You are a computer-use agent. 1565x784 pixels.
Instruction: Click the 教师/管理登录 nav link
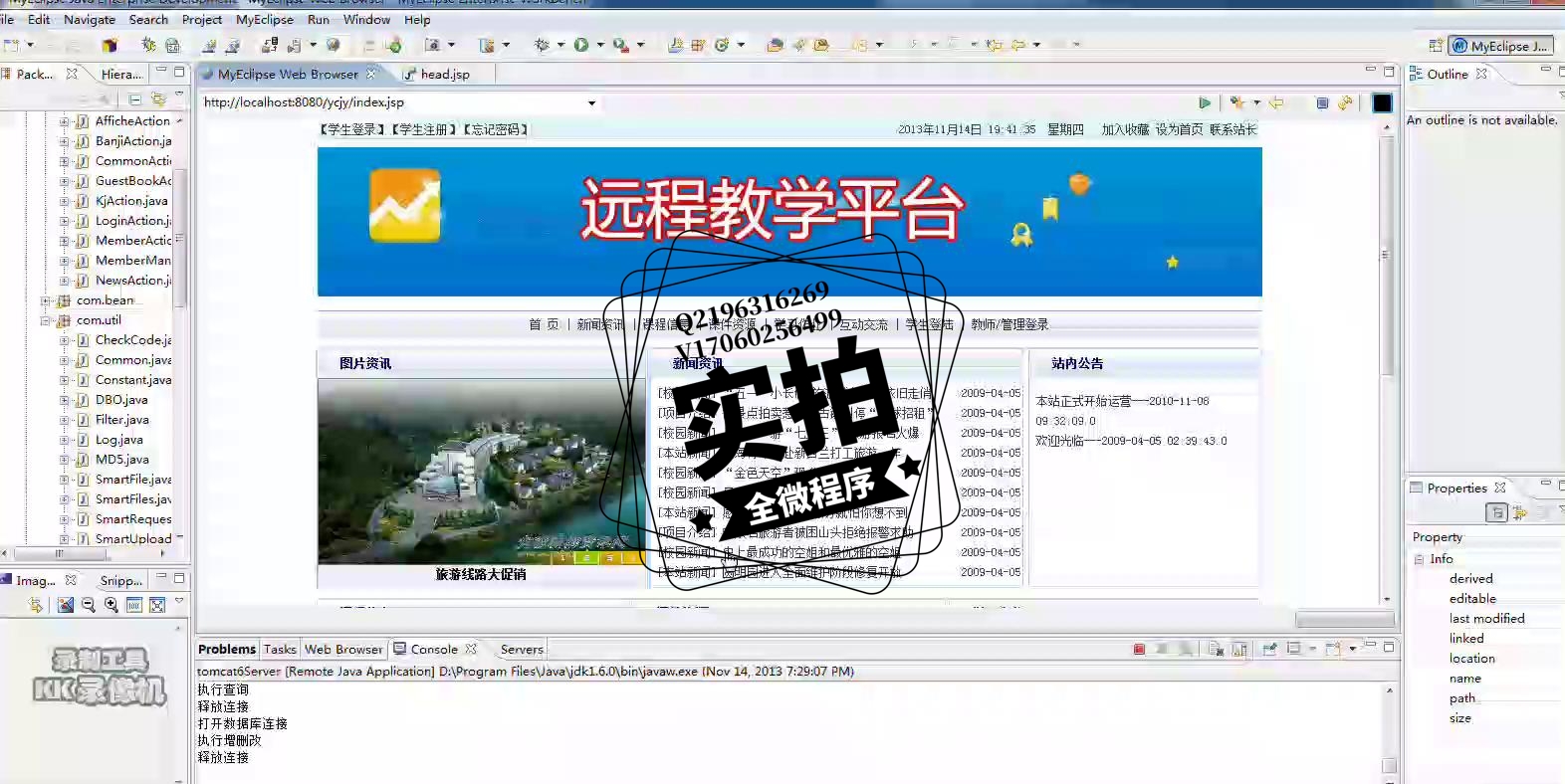[x=1009, y=324]
